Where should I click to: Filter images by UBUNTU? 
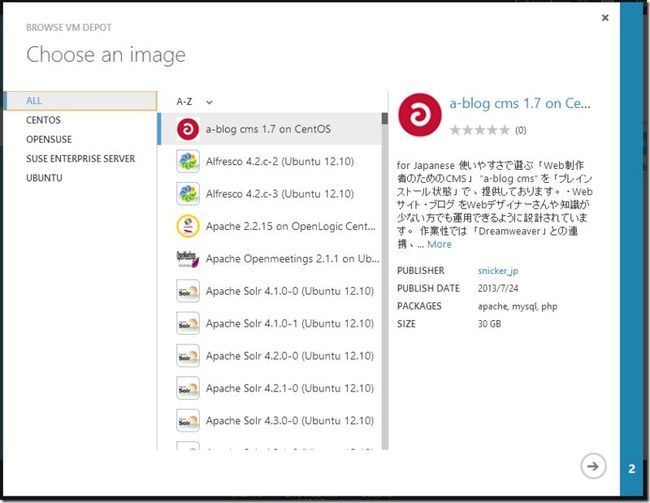tap(44, 178)
